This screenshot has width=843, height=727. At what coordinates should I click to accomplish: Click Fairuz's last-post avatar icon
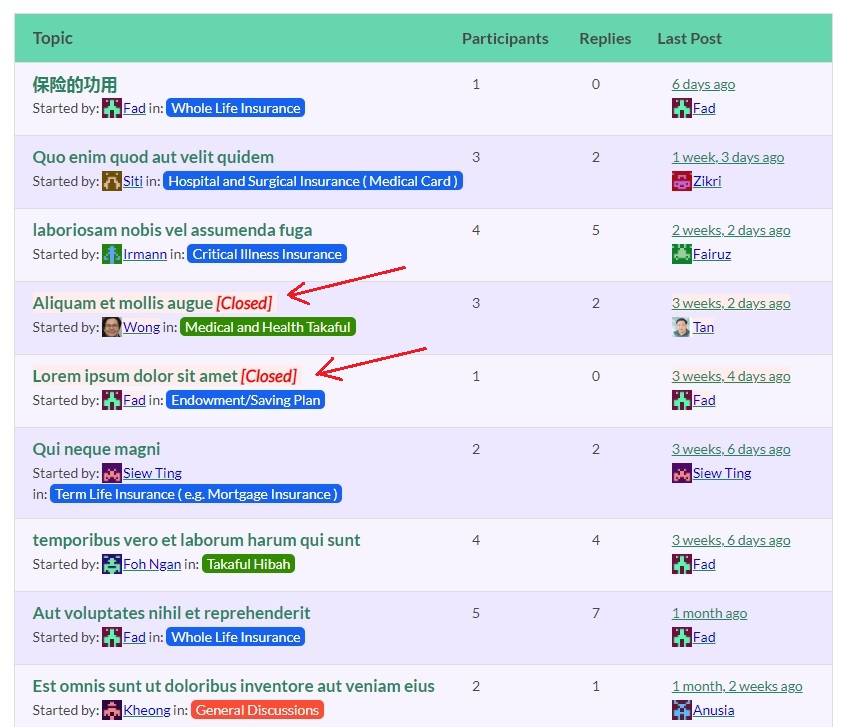coord(682,254)
